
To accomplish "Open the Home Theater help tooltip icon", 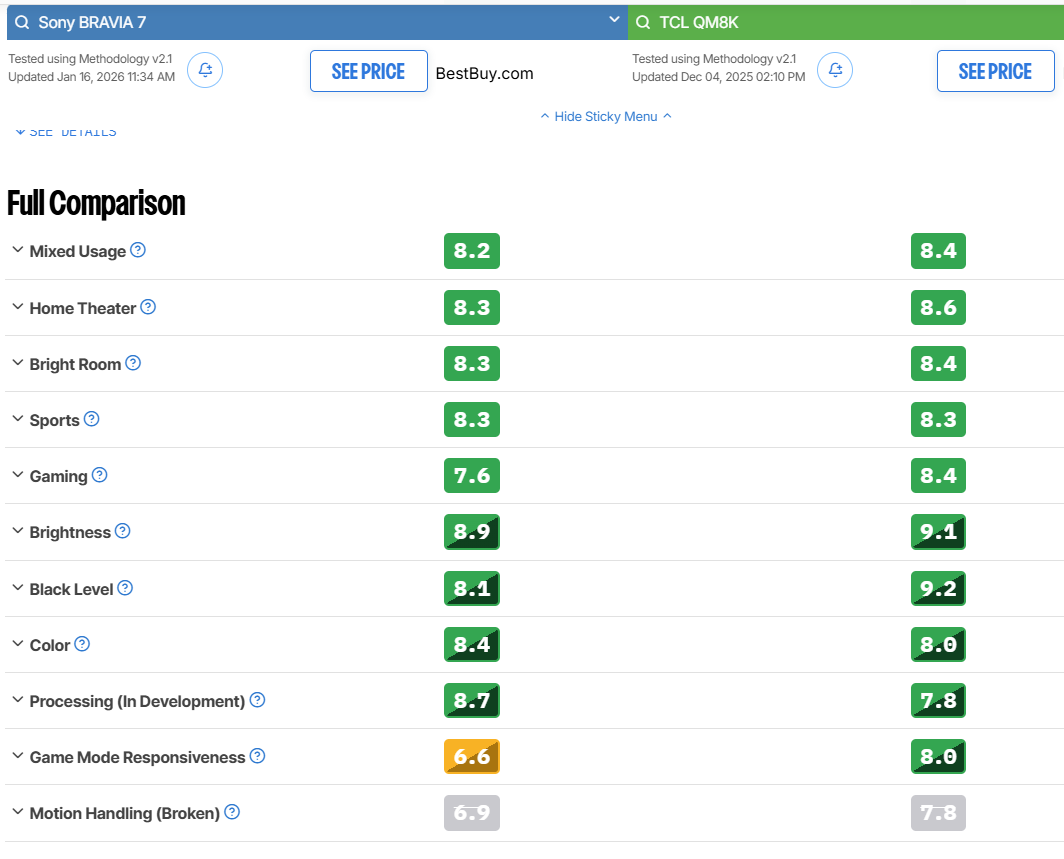I will point(148,307).
